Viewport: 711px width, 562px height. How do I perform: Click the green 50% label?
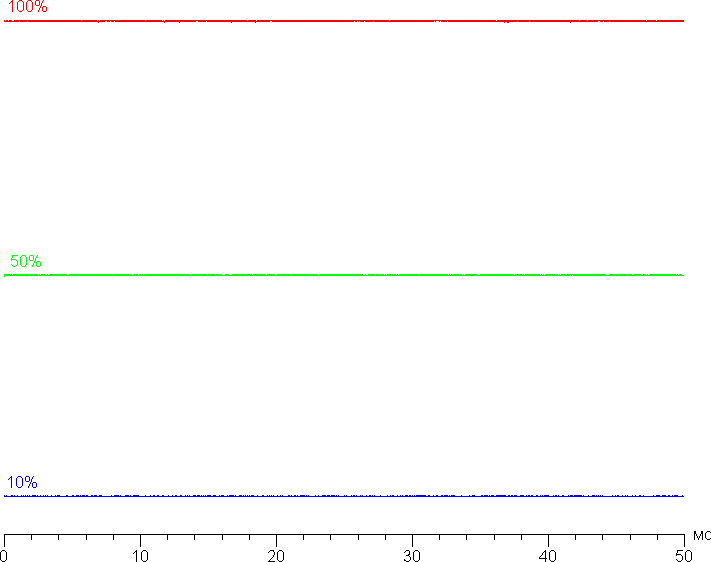point(26,261)
